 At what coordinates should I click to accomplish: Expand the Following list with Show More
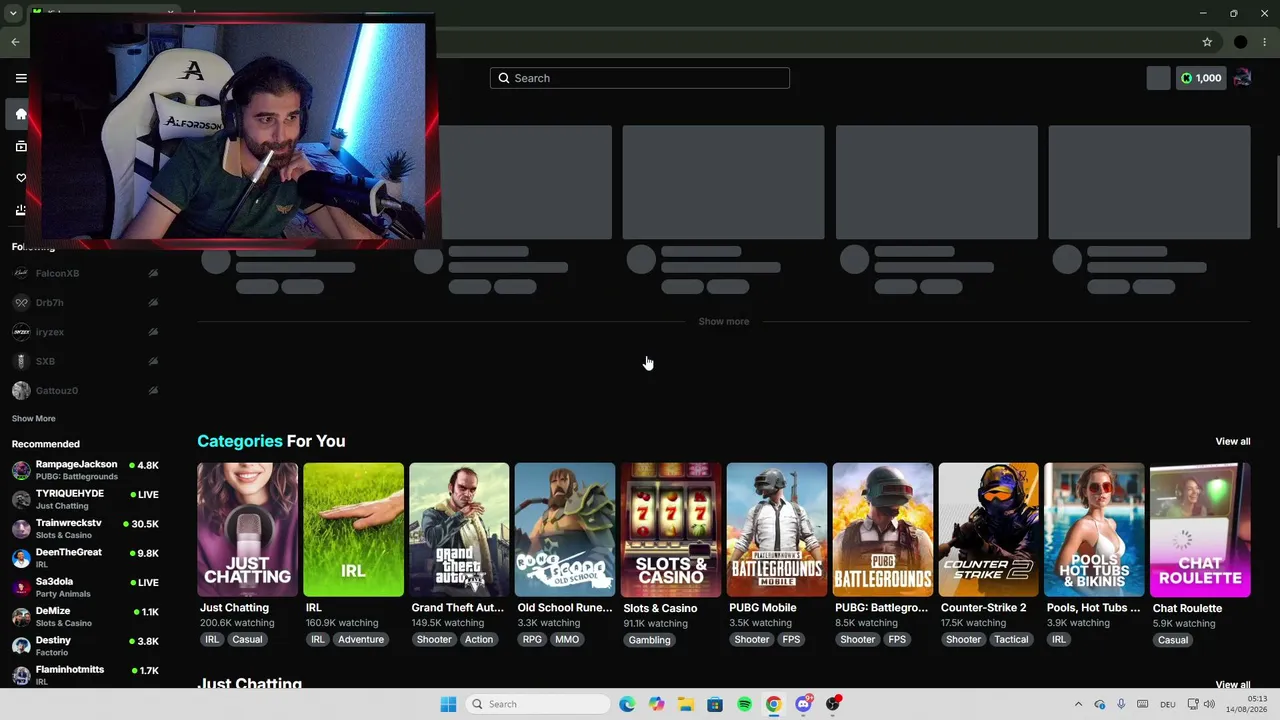[34, 418]
